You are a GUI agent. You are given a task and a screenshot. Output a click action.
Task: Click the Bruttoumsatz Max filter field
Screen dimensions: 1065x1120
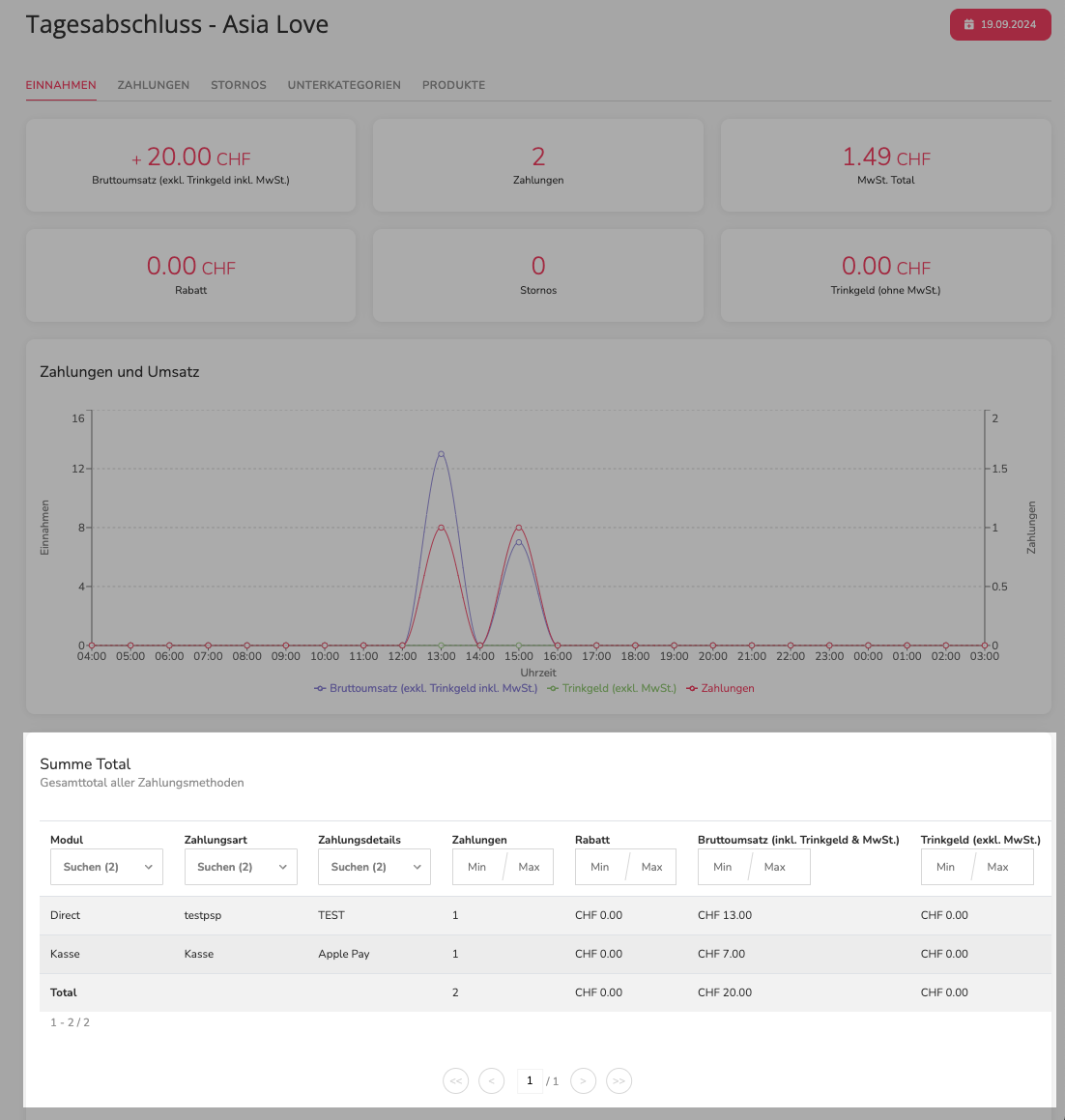click(x=775, y=867)
